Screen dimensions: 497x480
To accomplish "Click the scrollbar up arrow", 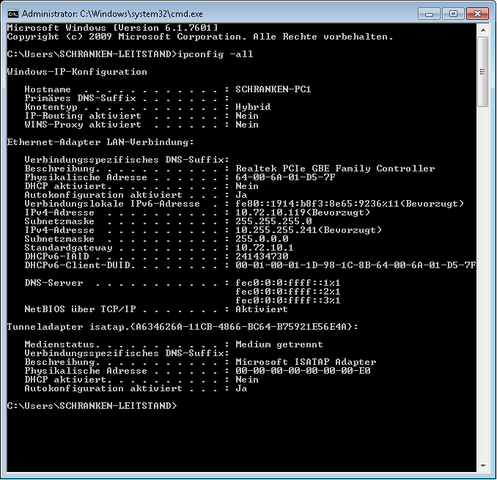I will pos(483,30).
